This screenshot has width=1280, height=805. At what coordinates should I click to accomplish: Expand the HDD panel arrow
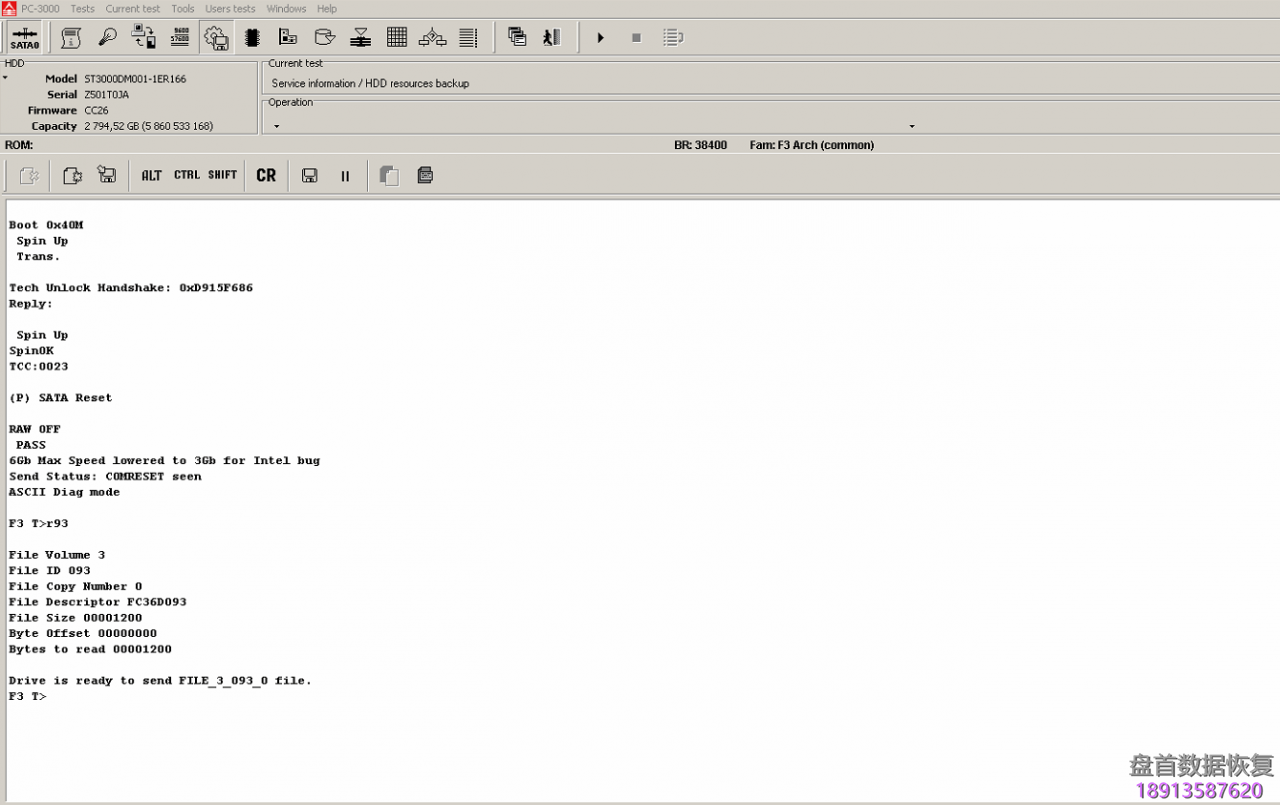click(5, 78)
